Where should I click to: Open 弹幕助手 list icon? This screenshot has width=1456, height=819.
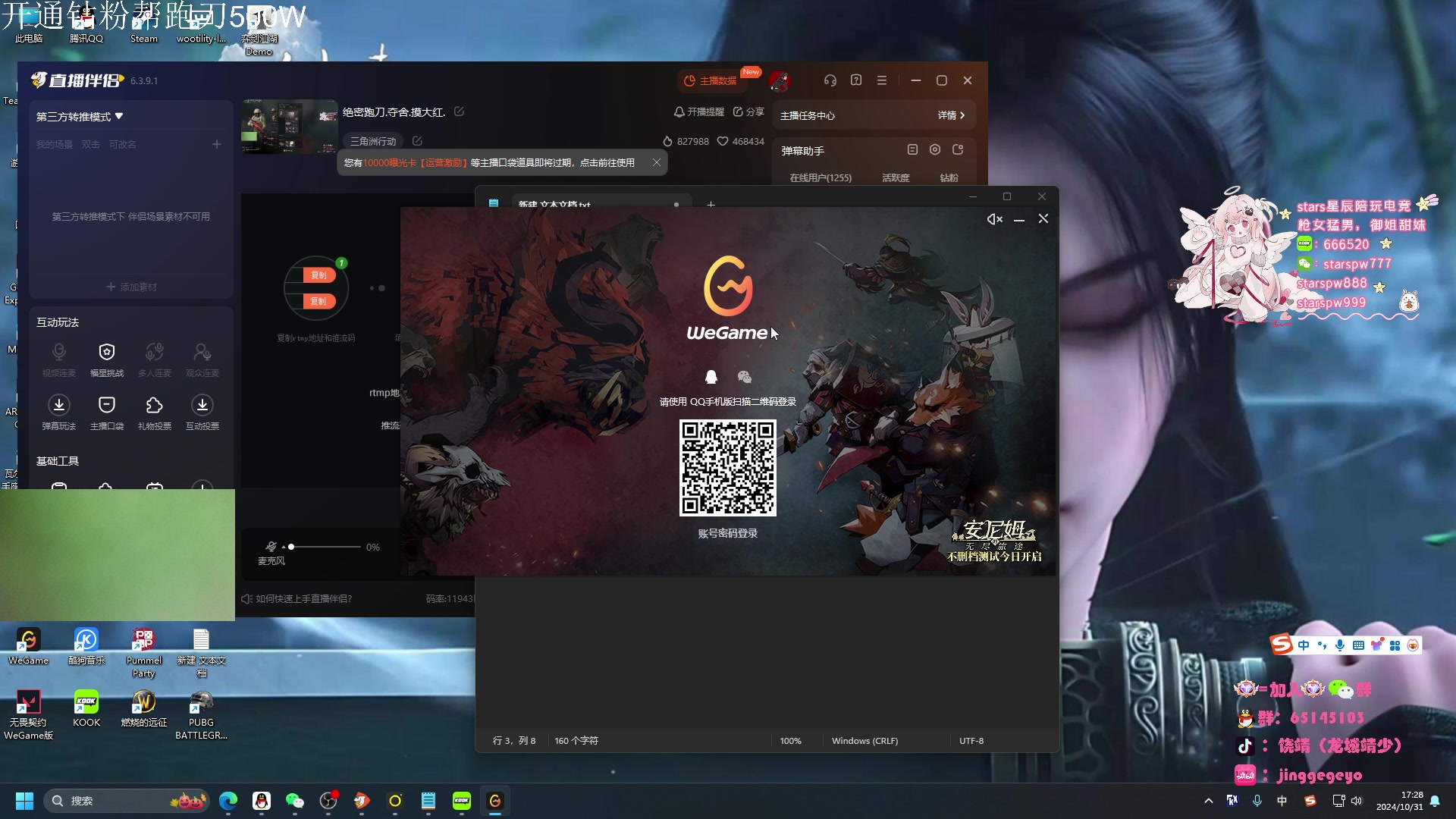tap(912, 150)
